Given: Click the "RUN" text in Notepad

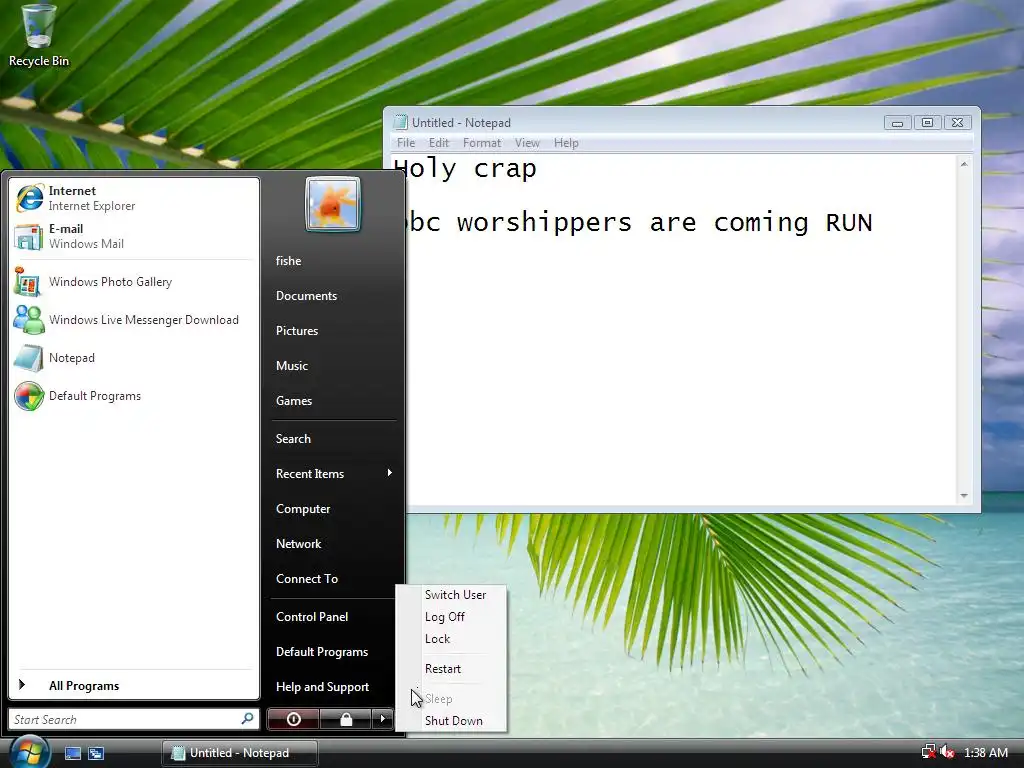Looking at the screenshot, I should click(x=849, y=223).
